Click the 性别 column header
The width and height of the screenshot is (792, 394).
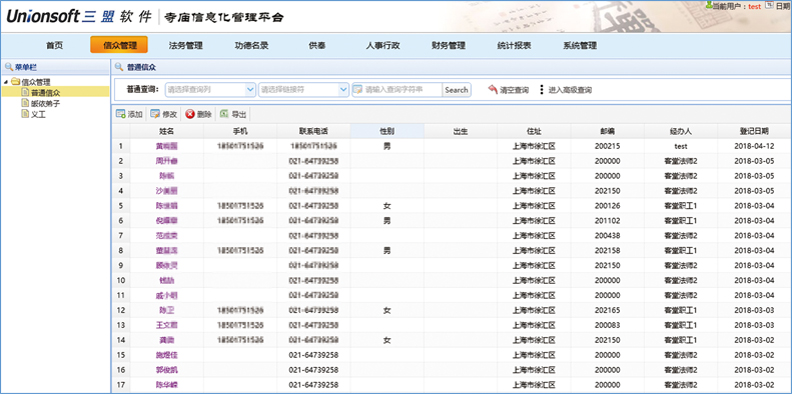(387, 131)
